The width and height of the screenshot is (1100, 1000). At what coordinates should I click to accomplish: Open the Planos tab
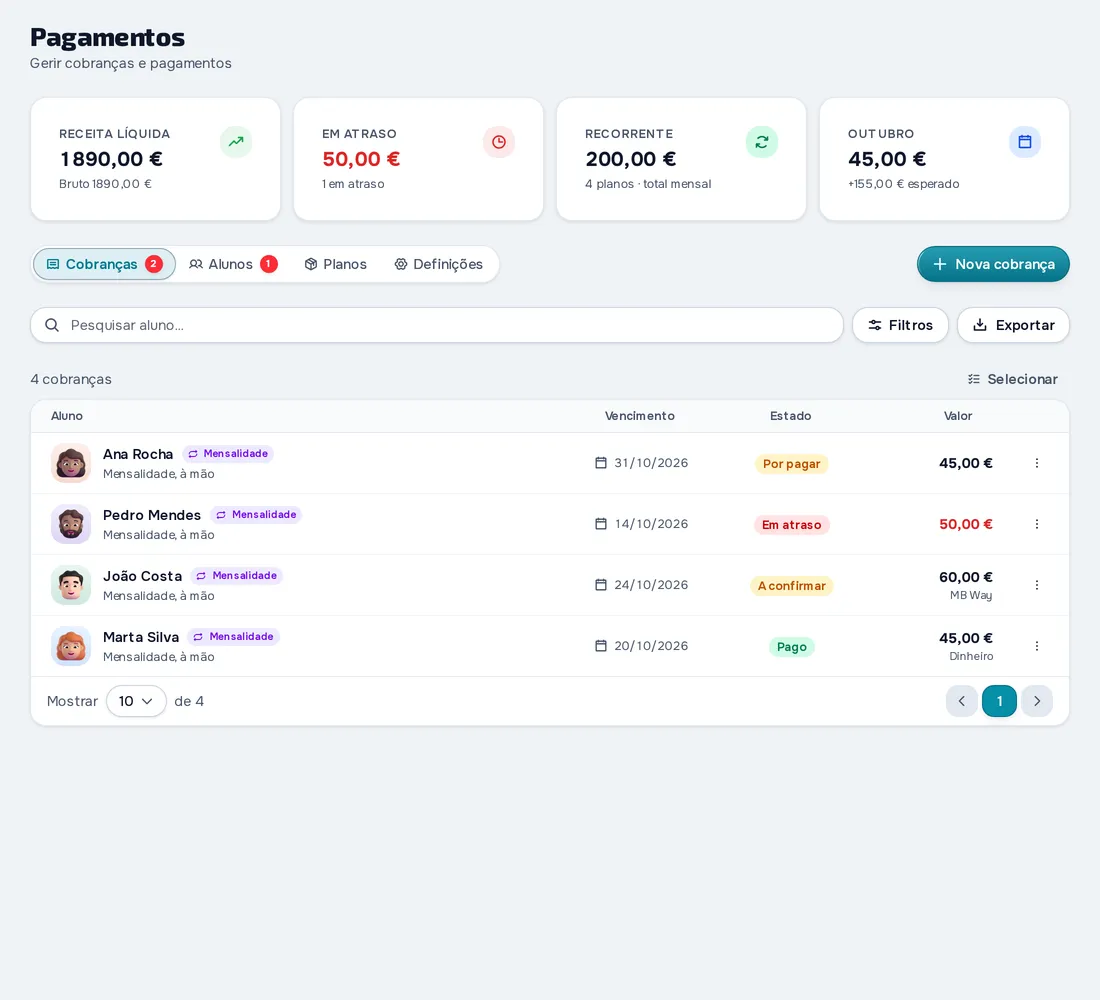[x=335, y=264]
